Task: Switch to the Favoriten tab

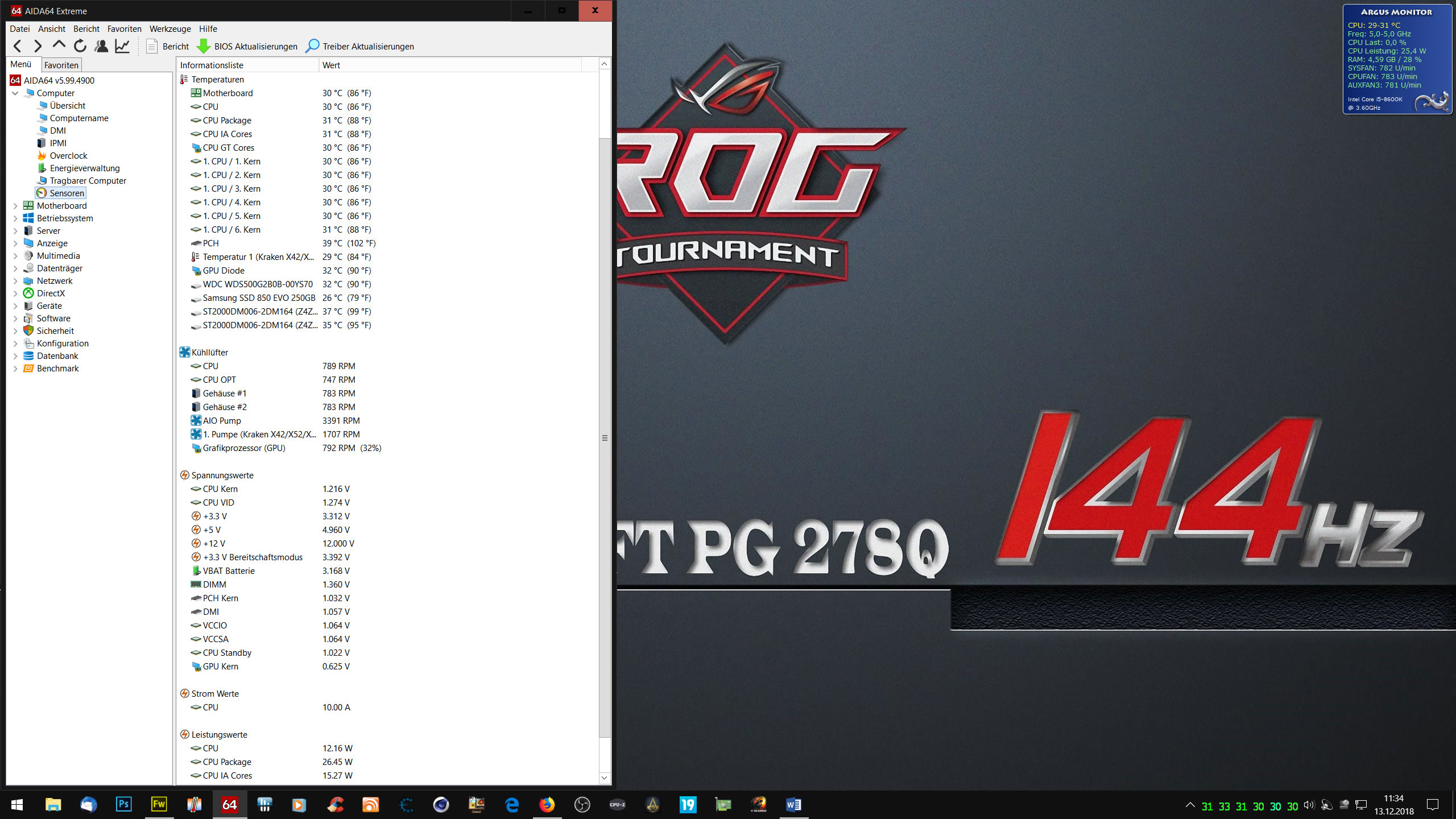Action: click(x=61, y=65)
